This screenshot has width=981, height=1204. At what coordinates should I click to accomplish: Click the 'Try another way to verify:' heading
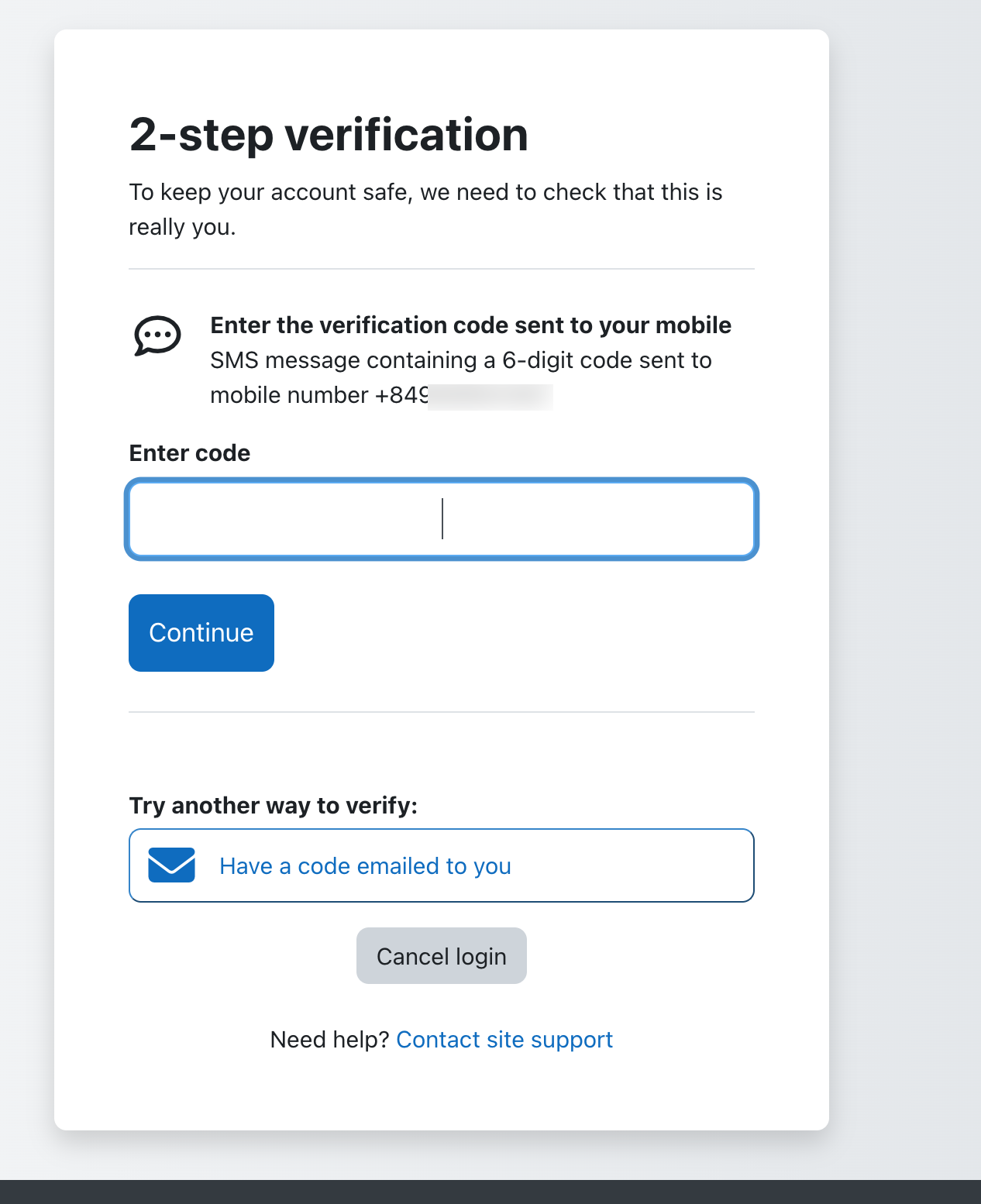274,806
